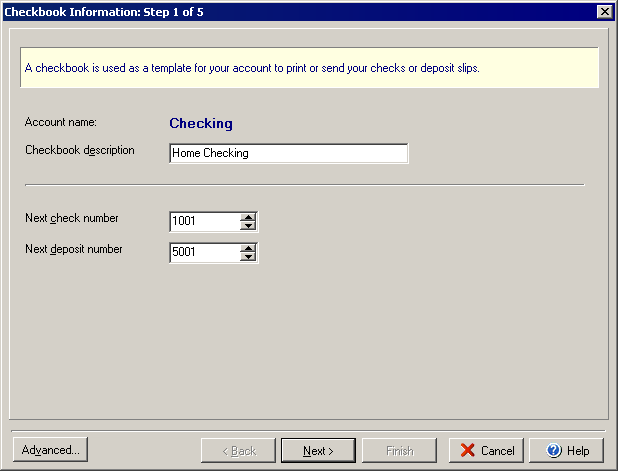Open the Advanced... settings

click(x=50, y=450)
